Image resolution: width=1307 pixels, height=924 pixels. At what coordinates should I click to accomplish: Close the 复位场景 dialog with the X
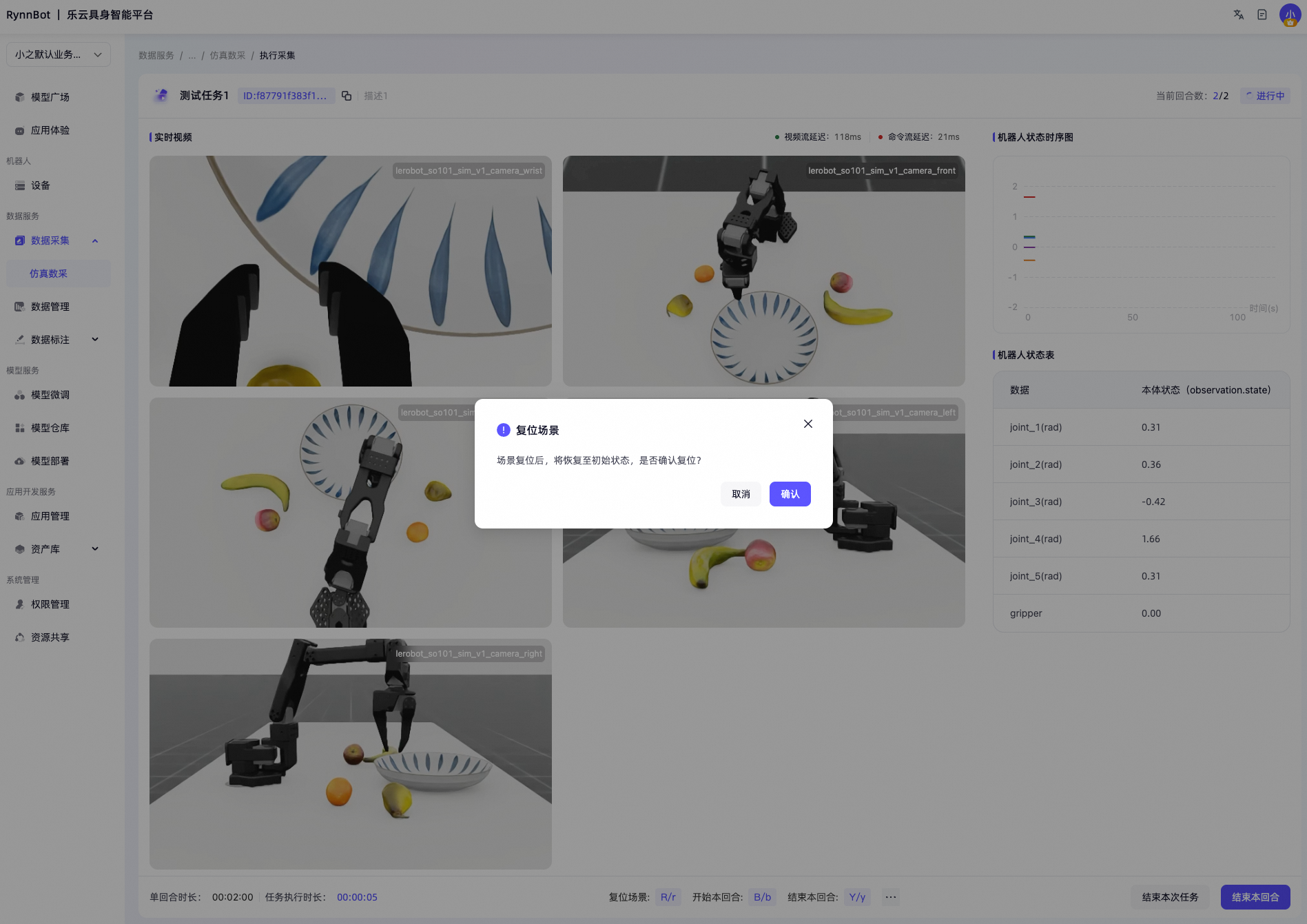pyautogui.click(x=808, y=424)
